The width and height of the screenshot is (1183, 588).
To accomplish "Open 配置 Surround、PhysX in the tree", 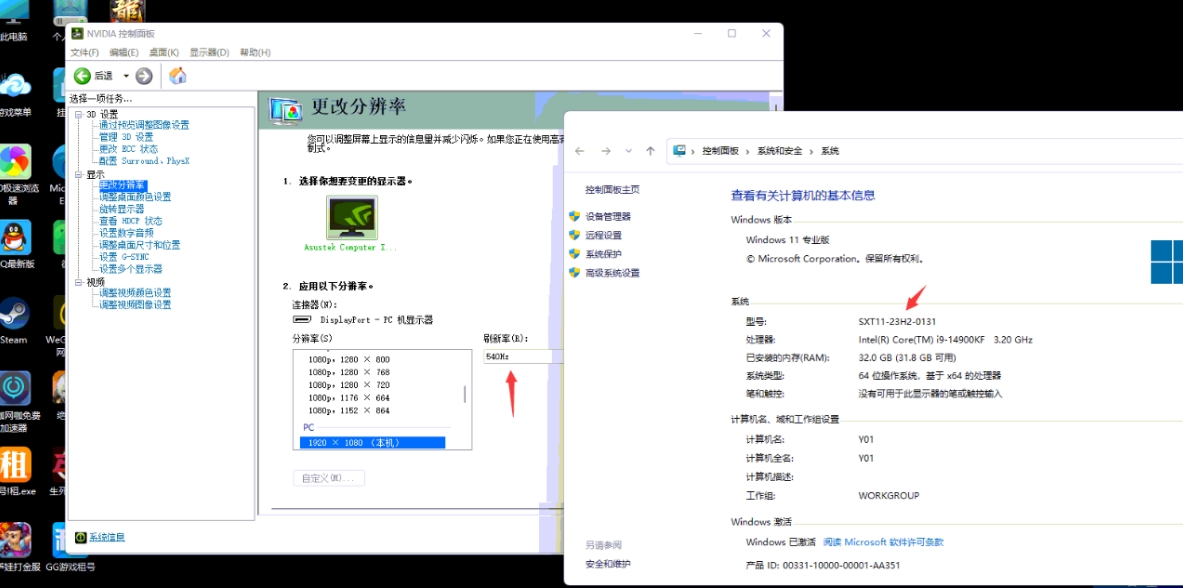I will (144, 161).
